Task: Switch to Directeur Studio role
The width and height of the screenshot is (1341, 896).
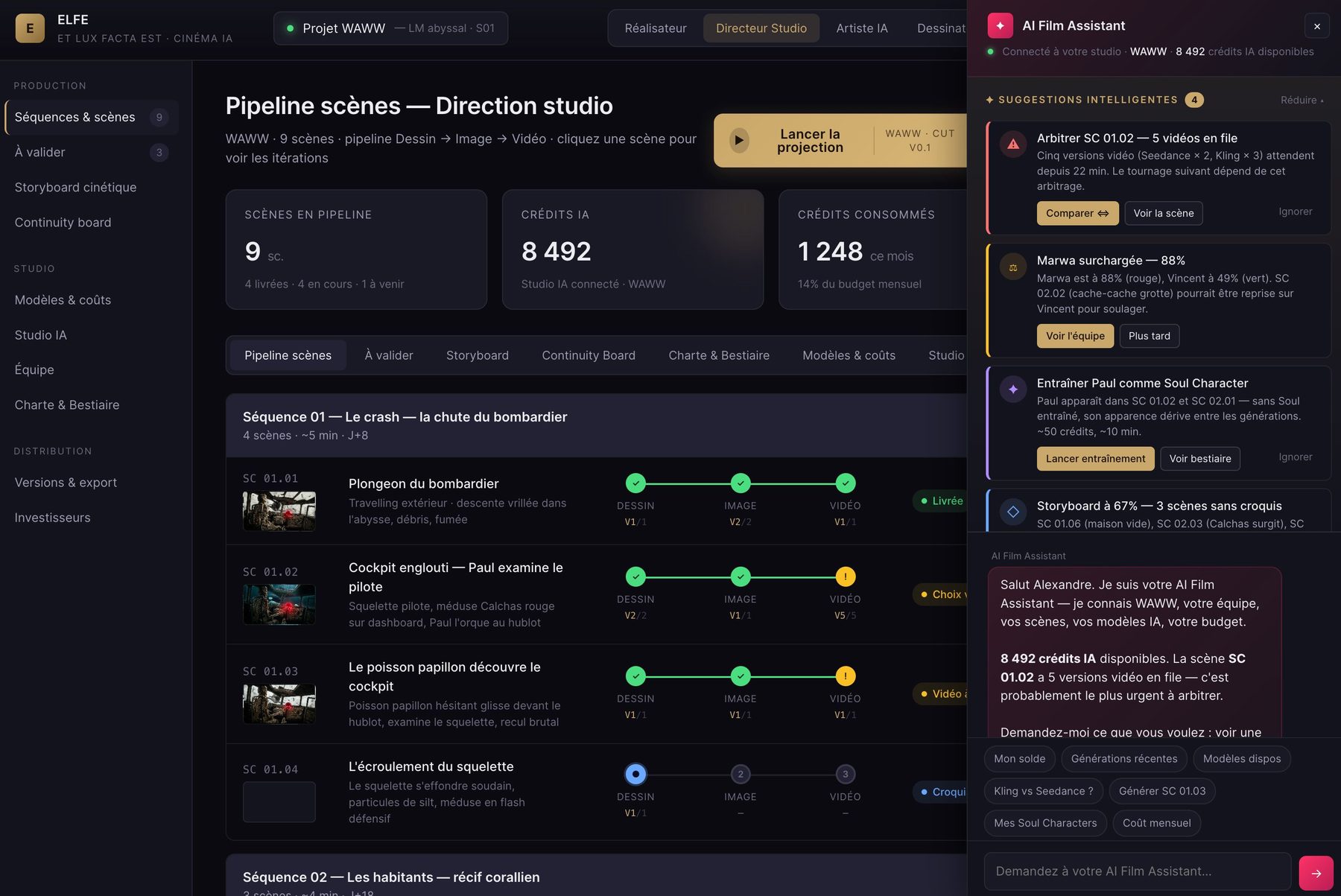Action: click(x=761, y=28)
